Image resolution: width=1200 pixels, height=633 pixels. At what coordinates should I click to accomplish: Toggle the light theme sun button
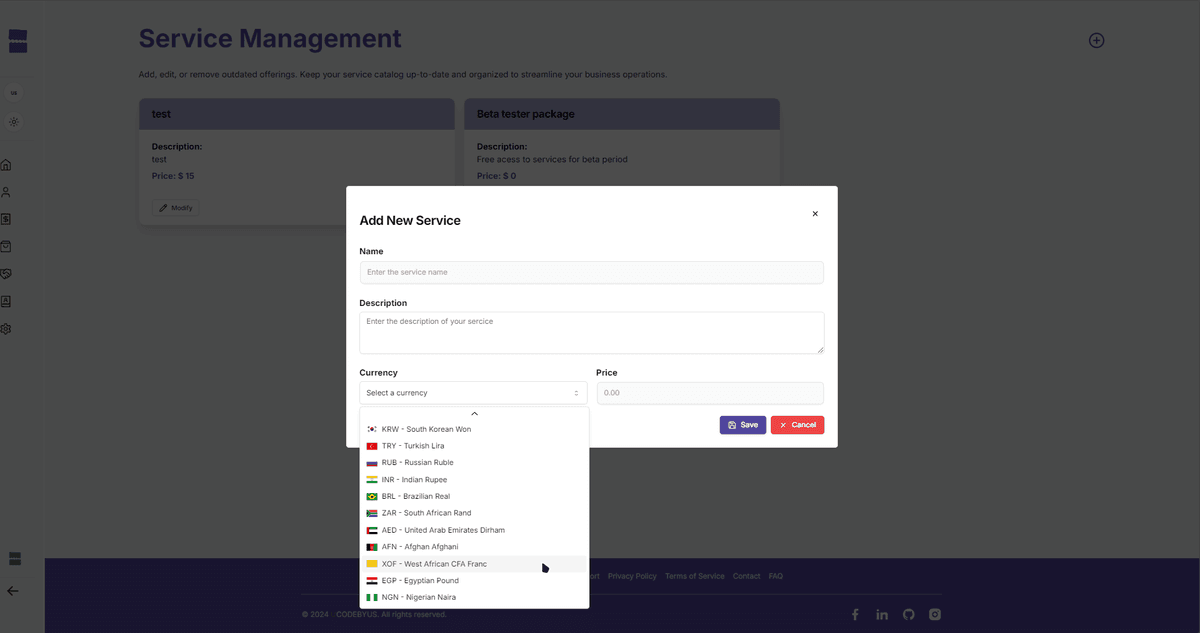click(14, 122)
